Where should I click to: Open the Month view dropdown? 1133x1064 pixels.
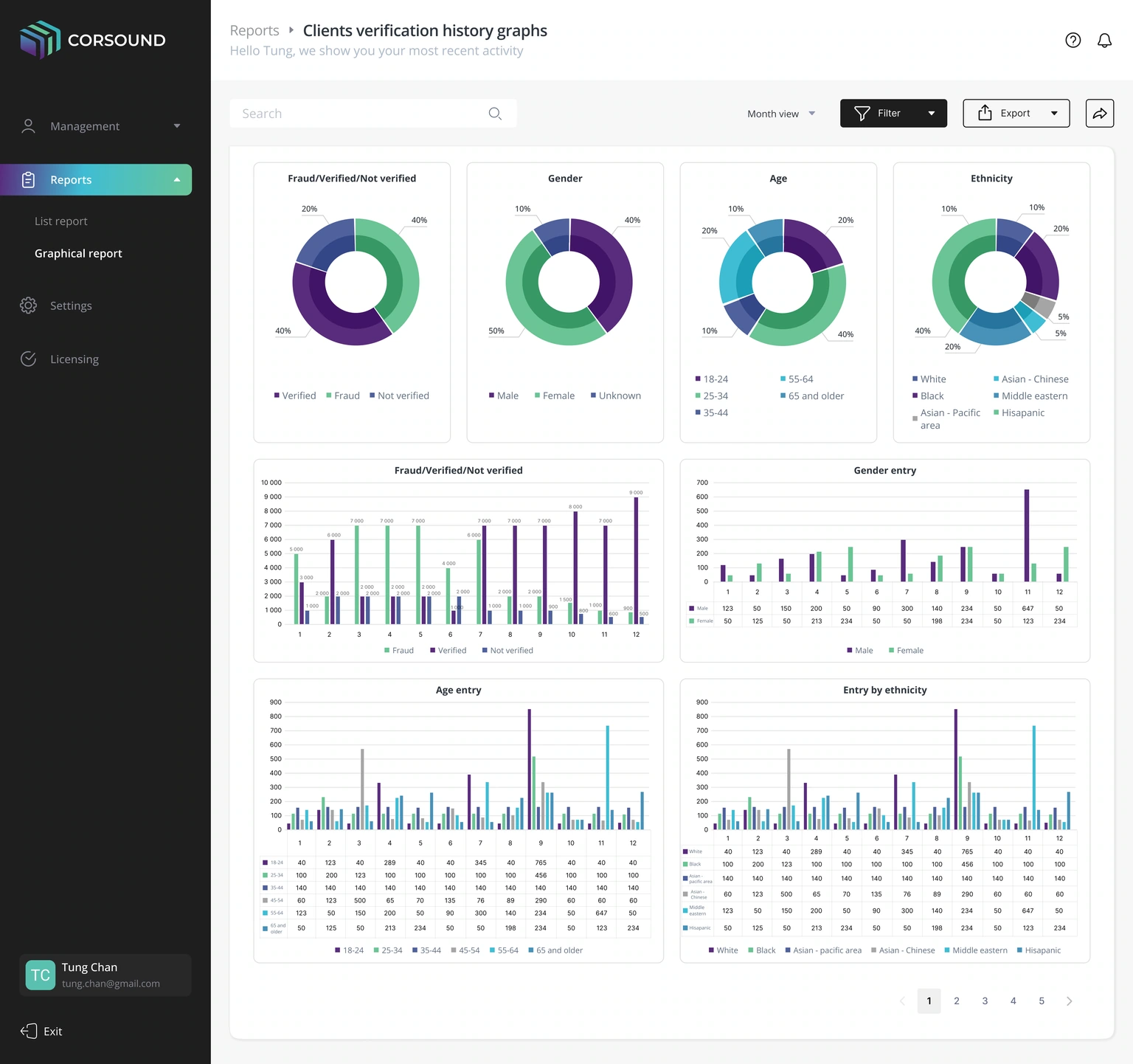pos(781,114)
